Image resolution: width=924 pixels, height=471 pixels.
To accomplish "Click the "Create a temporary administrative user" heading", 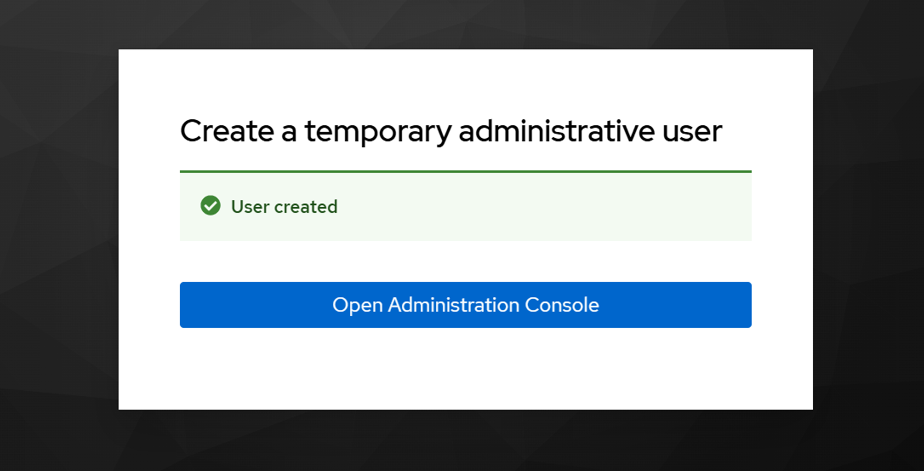I will tap(450, 131).
